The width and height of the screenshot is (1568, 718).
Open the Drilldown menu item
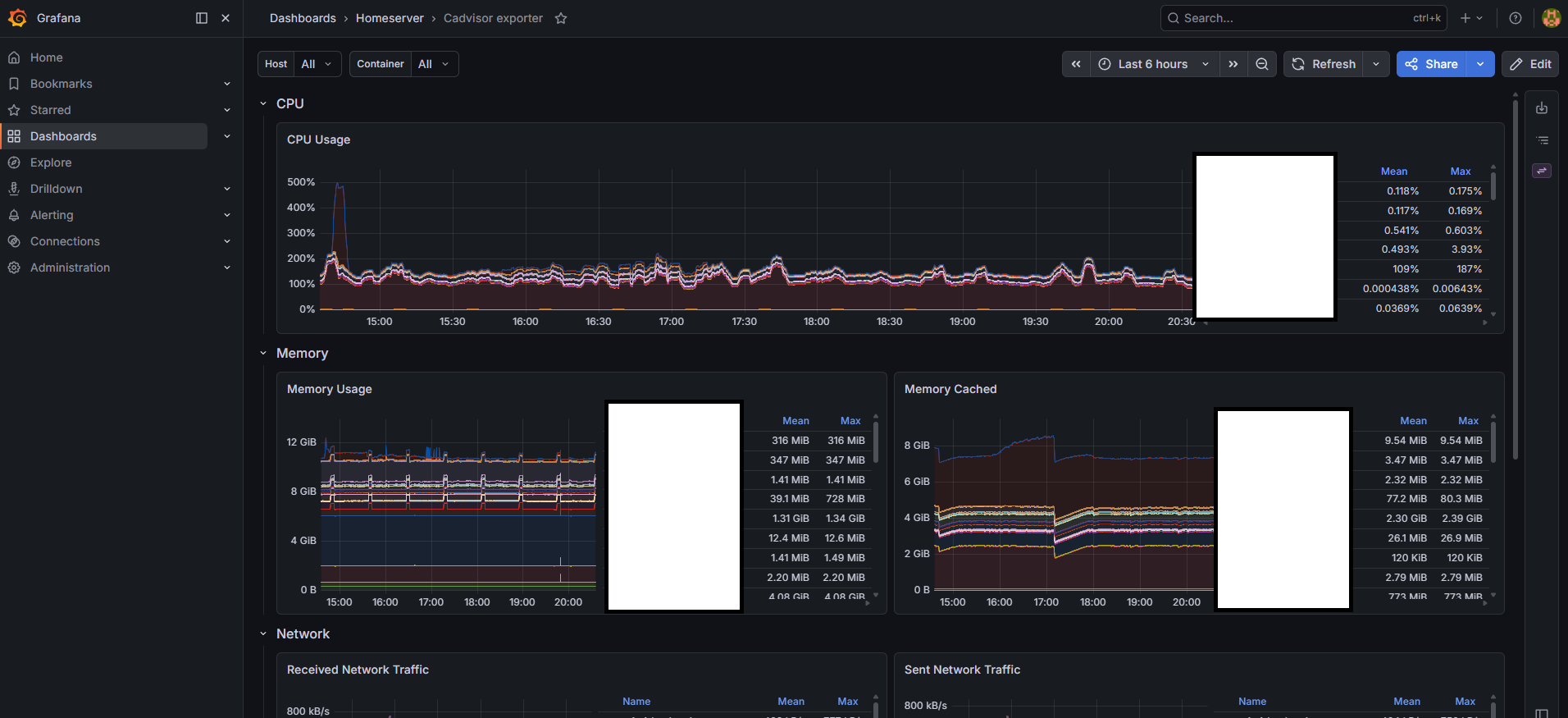pos(57,189)
